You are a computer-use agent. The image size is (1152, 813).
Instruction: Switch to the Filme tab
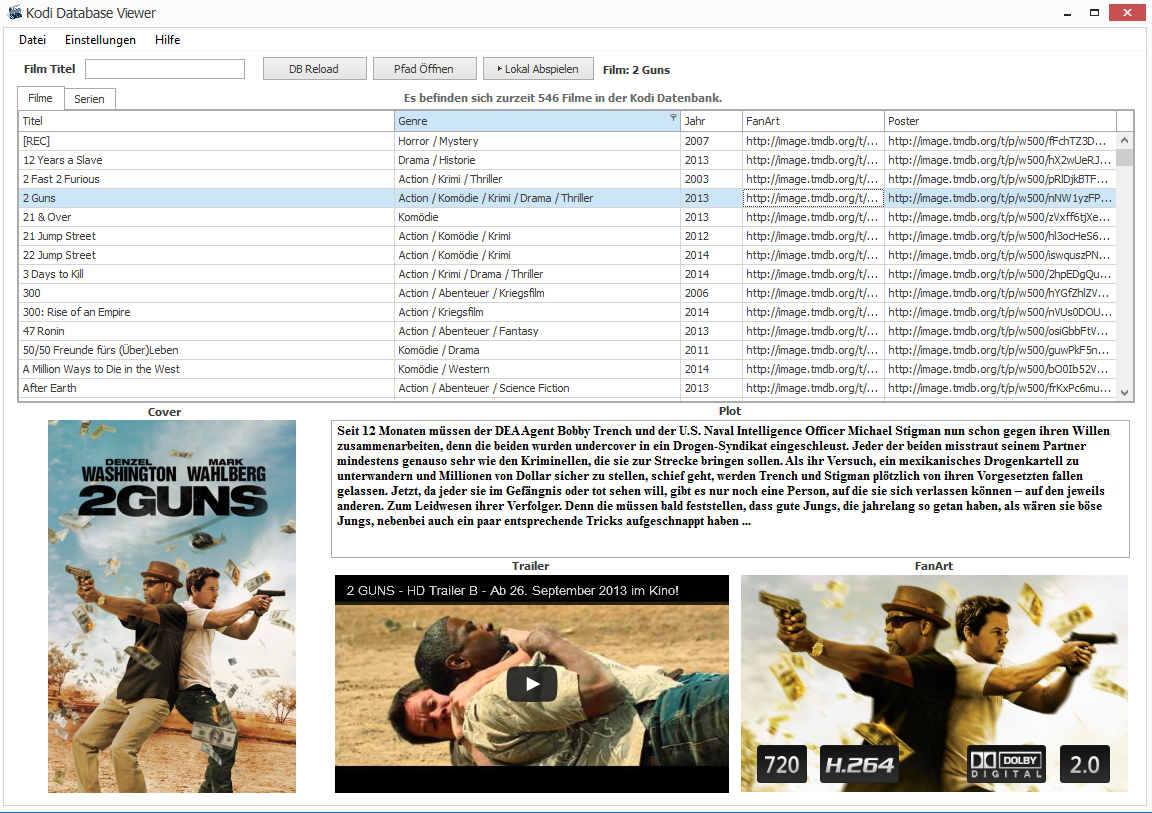point(40,98)
